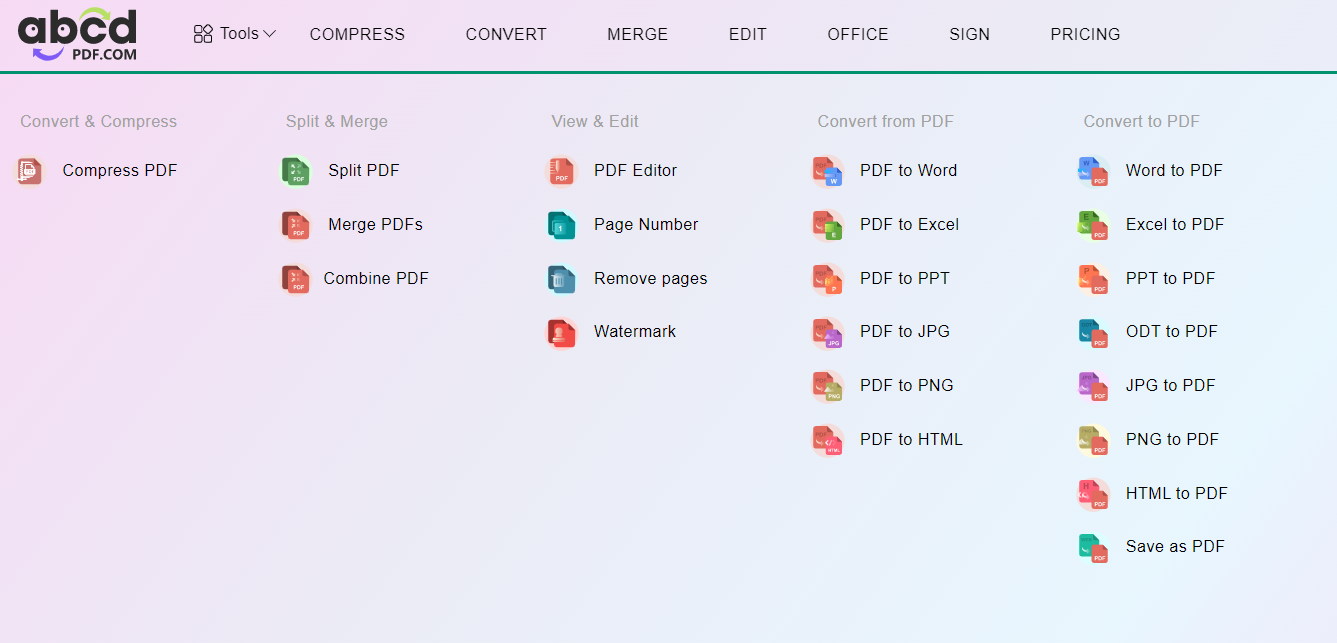This screenshot has height=643, width=1337.
Task: Click the Watermark stamp icon
Action: click(561, 332)
